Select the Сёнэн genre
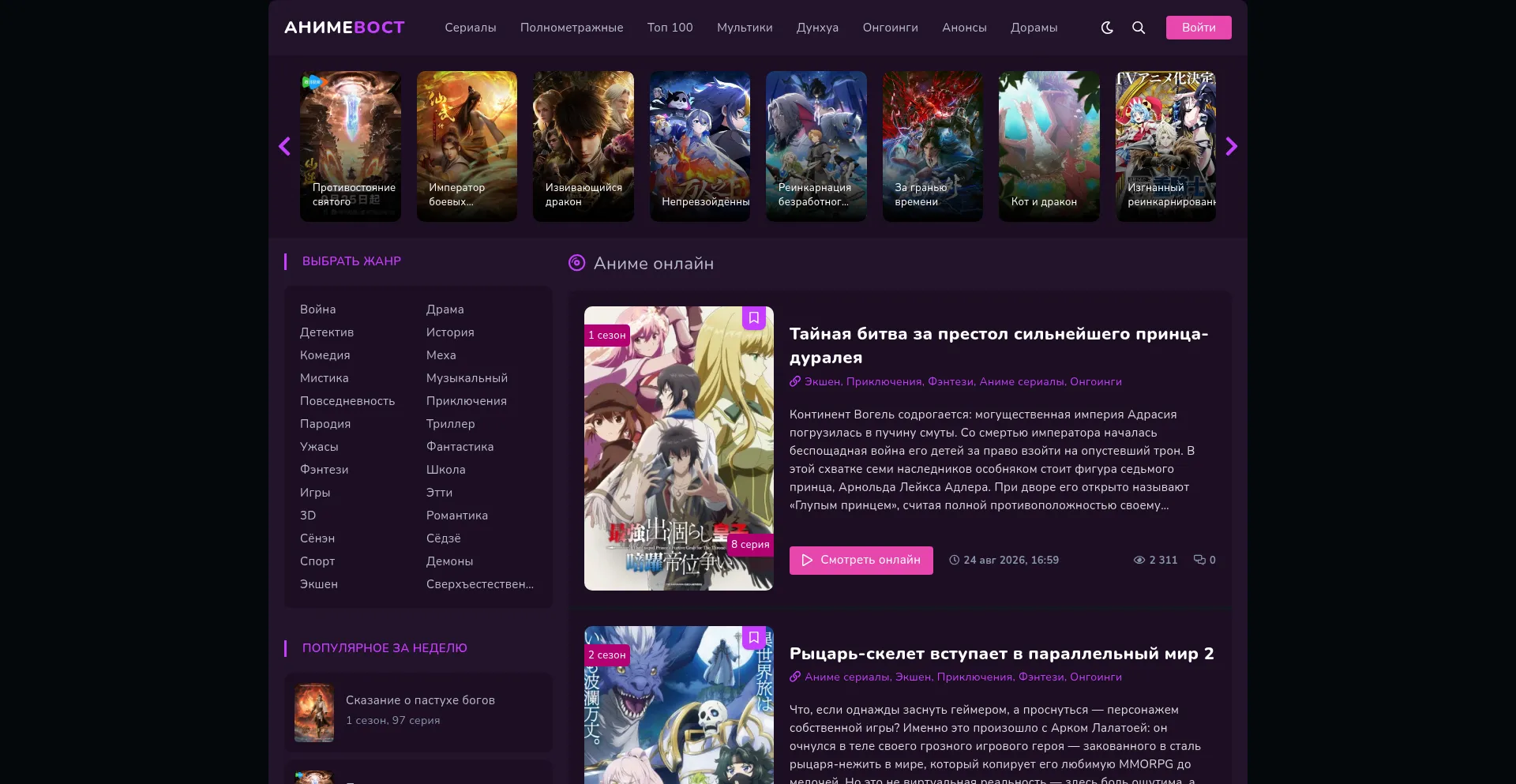The image size is (1516, 784). (317, 538)
